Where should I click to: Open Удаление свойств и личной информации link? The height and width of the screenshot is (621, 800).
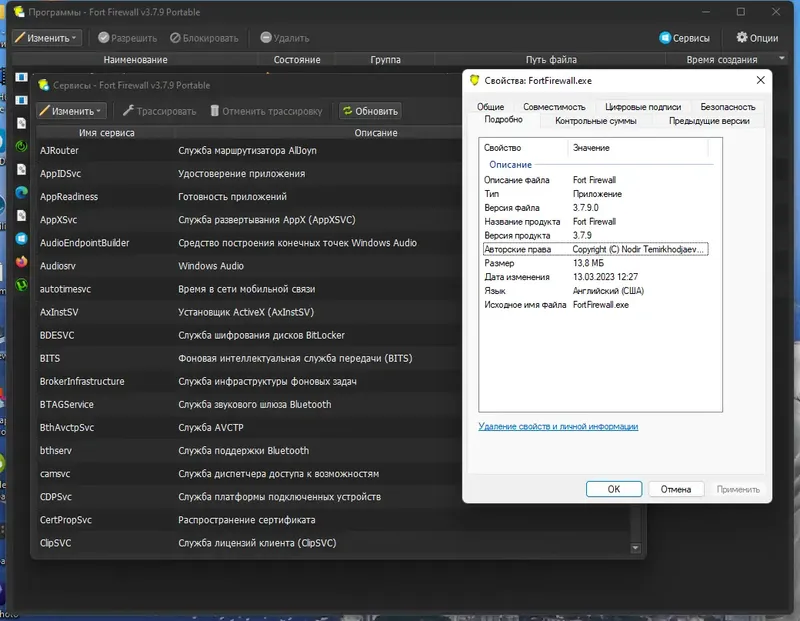click(558, 426)
